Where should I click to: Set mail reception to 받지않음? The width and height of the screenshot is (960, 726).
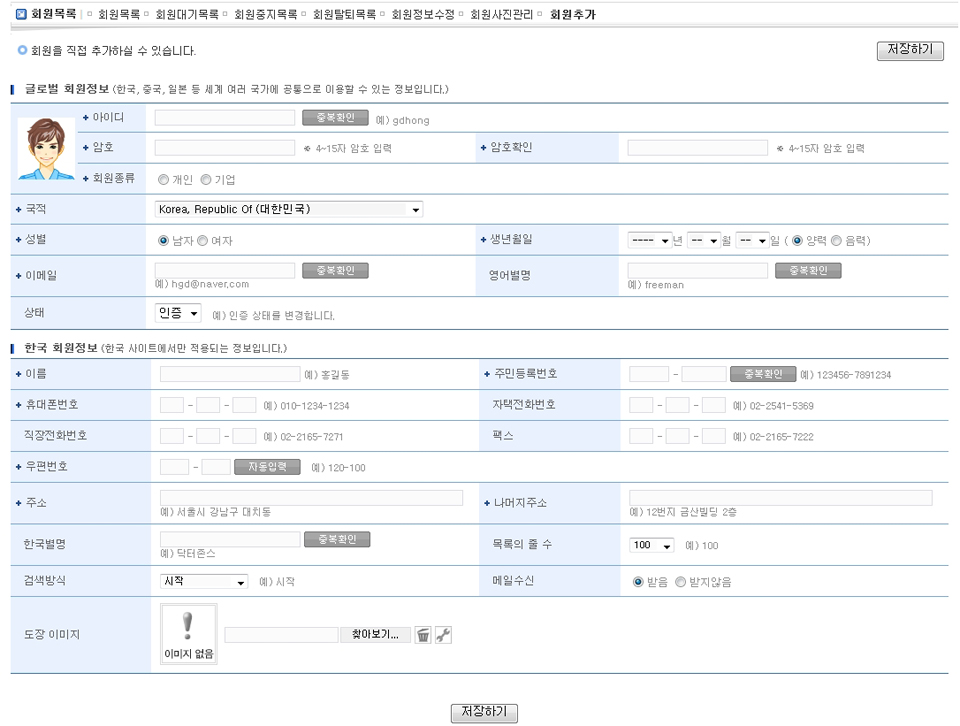681,582
